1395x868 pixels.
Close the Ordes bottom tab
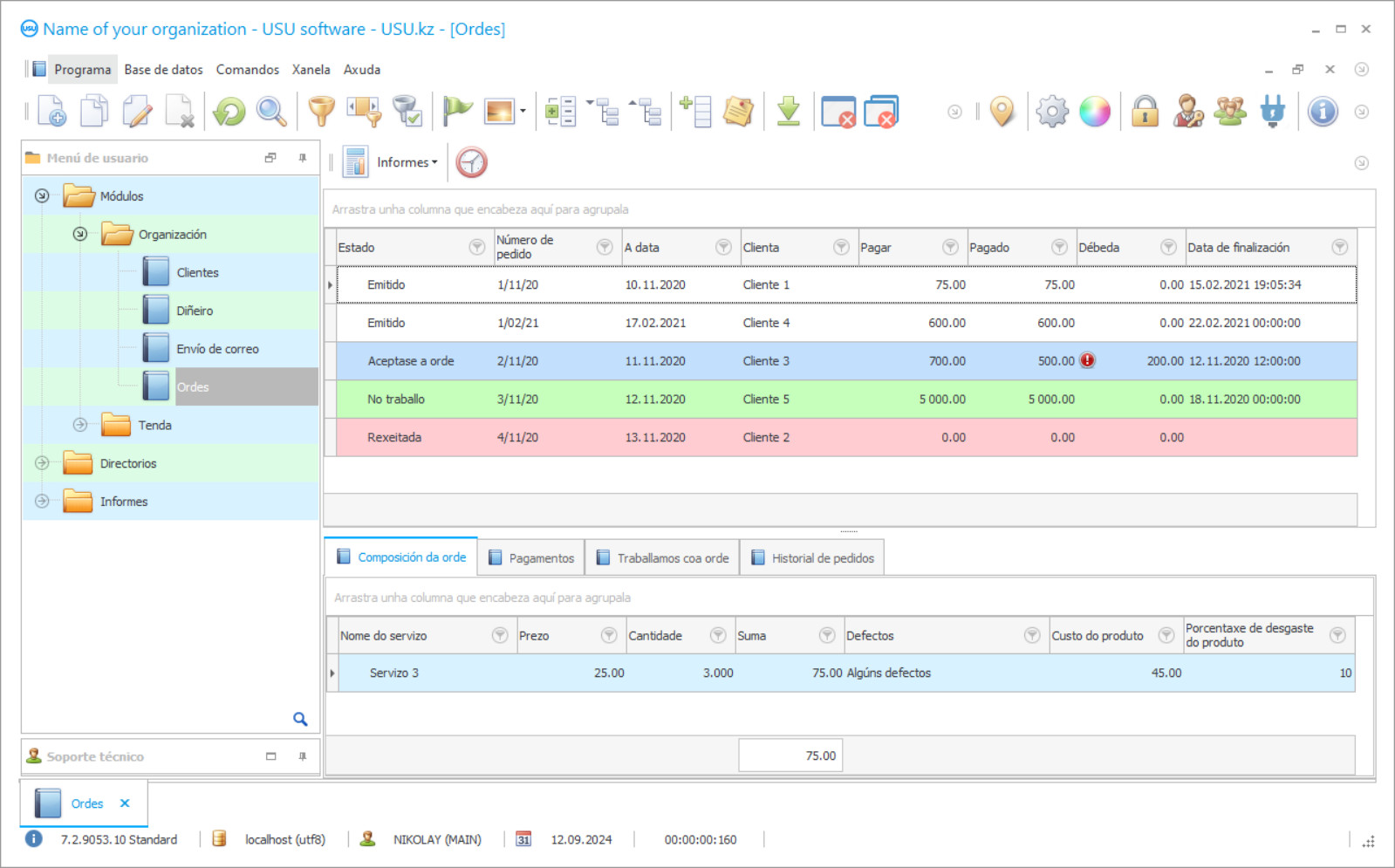point(125,803)
